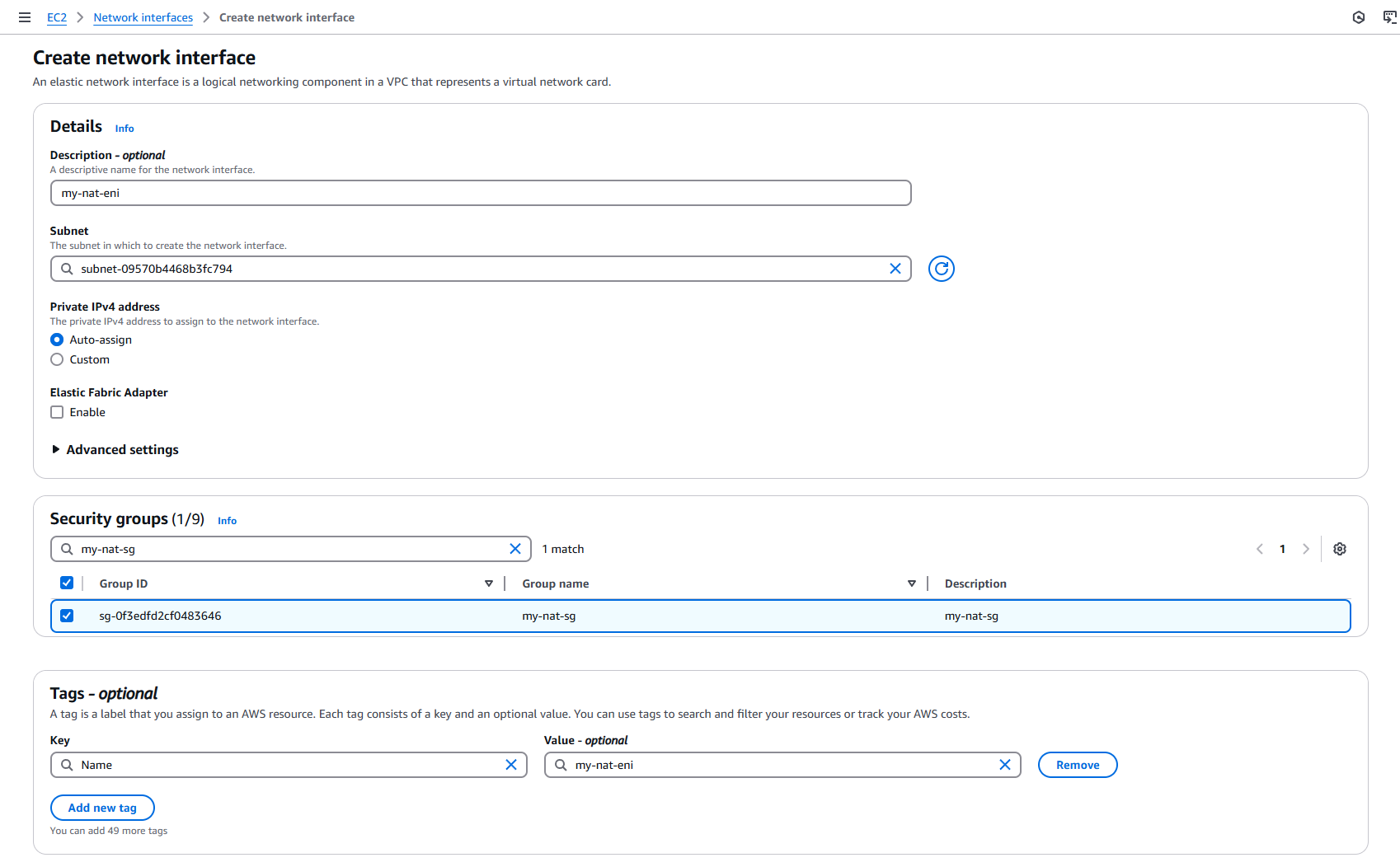This screenshot has height=867, width=1400.
Task: Open the hamburger navigation menu
Action: (25, 17)
